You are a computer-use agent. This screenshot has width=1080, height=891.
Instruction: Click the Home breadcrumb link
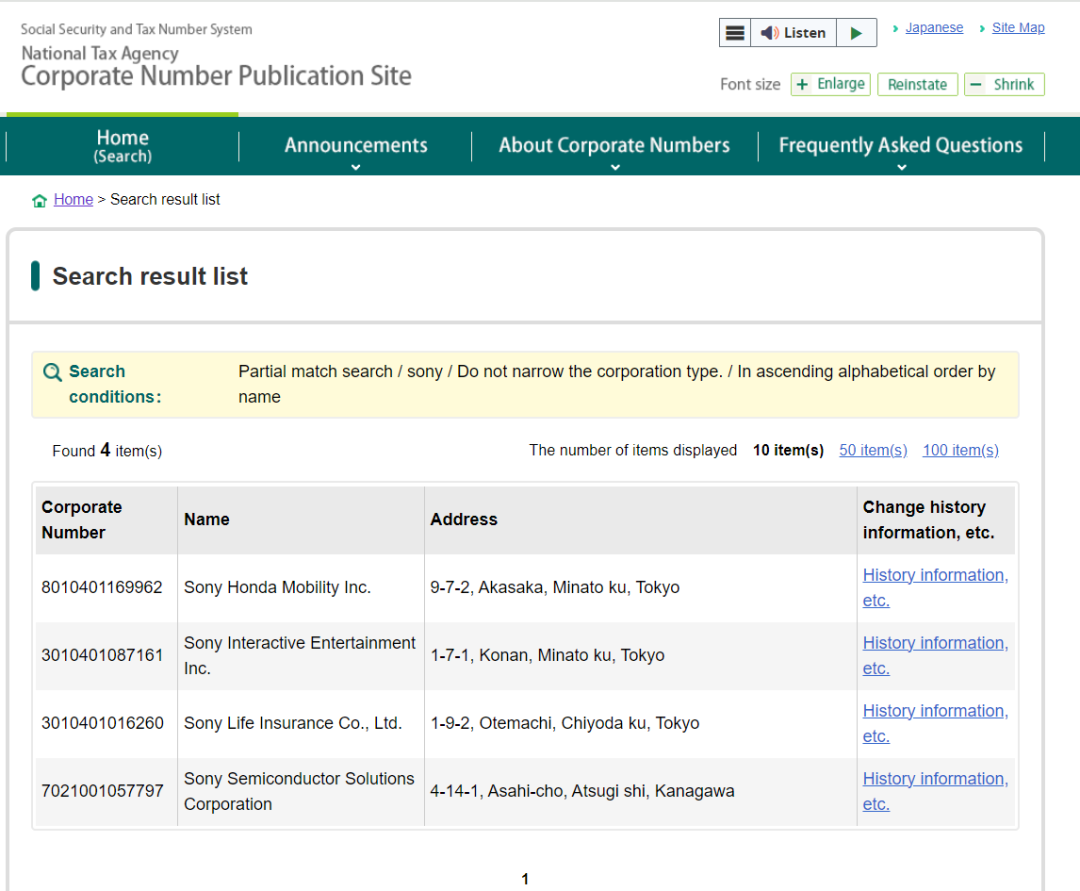coord(73,200)
